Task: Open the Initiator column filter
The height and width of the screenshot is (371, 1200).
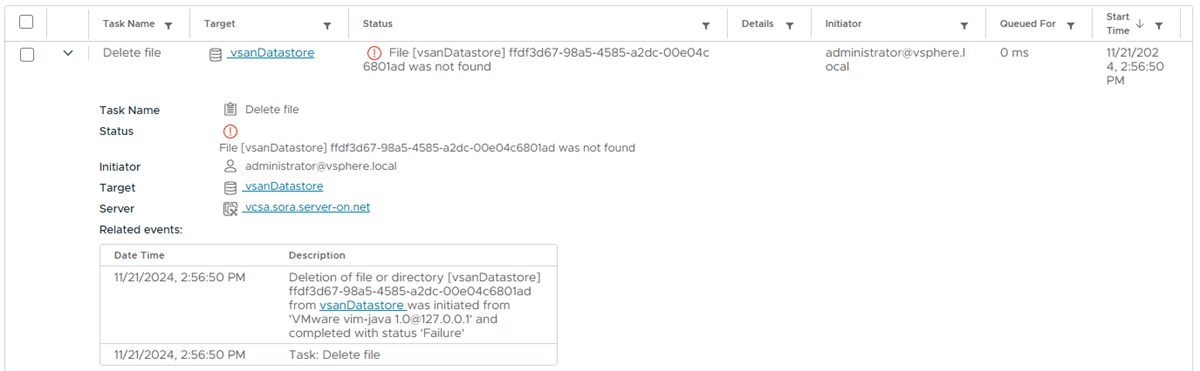Action: (964, 25)
